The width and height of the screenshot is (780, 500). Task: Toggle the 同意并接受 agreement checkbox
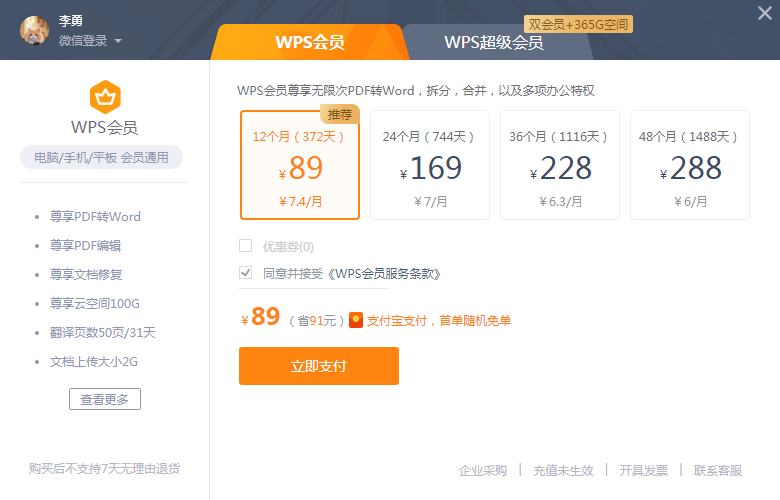pos(245,273)
